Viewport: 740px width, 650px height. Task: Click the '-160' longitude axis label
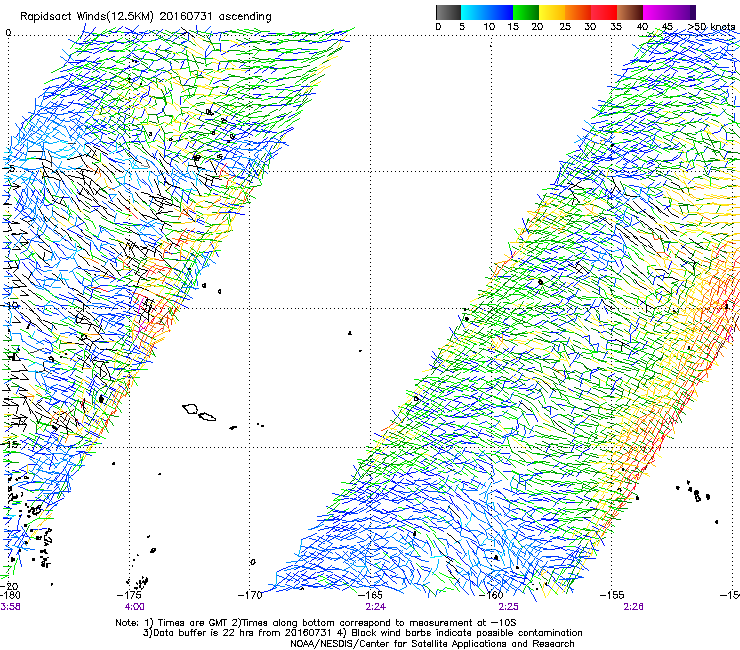(492, 595)
